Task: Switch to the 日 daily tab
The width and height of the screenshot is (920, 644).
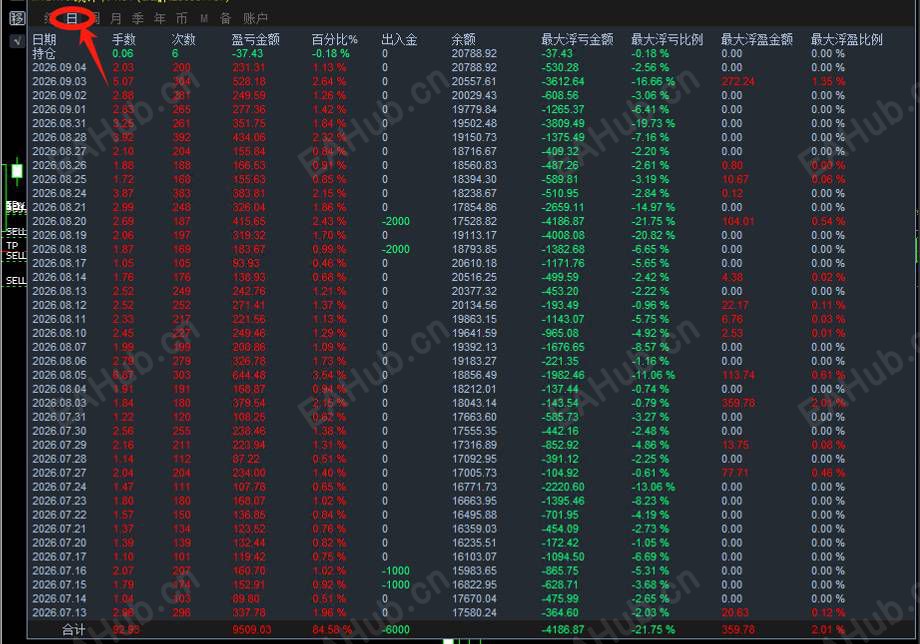Action: (72, 19)
